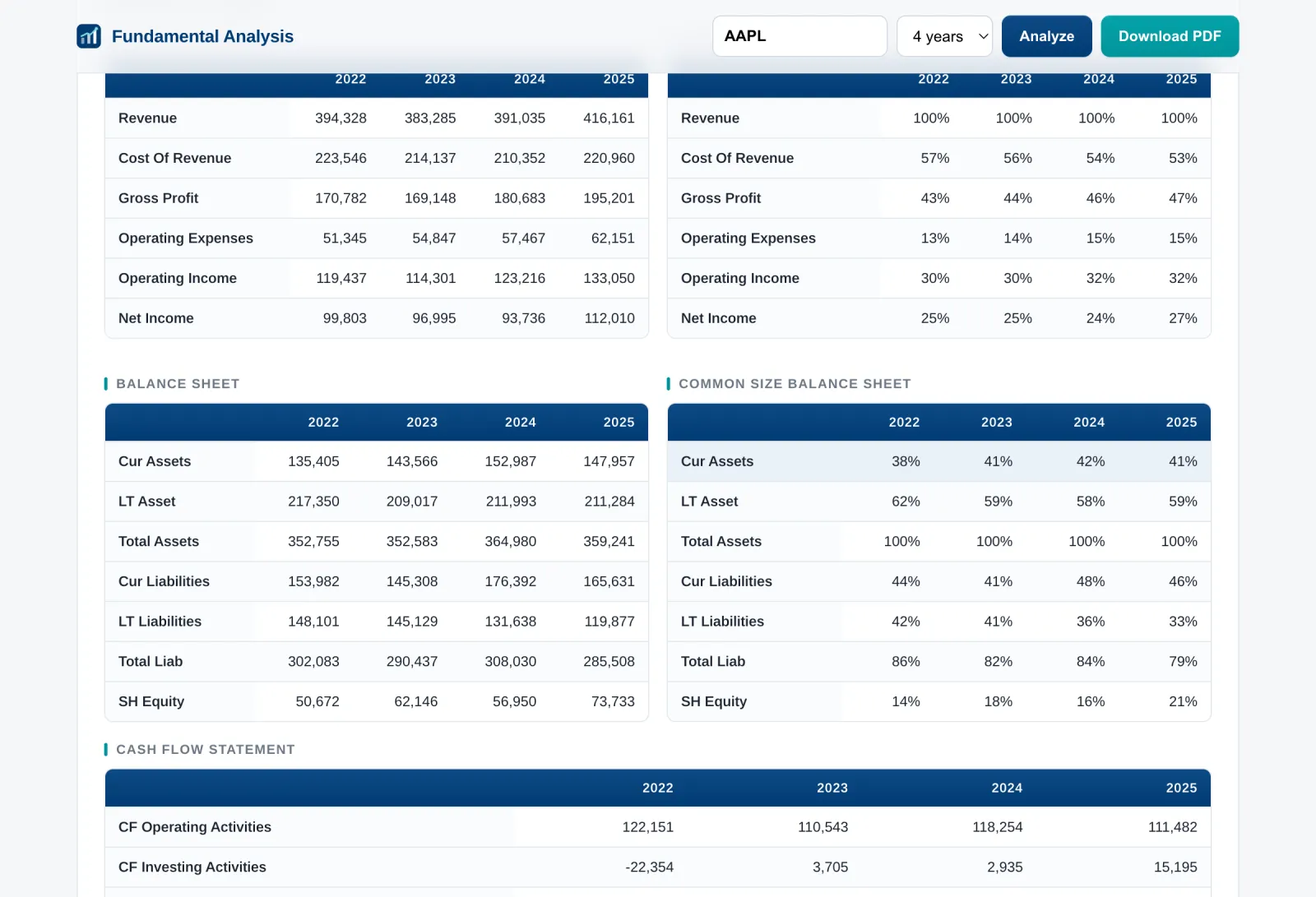
Task: Select the common size Net Income 27%
Action: click(1183, 318)
